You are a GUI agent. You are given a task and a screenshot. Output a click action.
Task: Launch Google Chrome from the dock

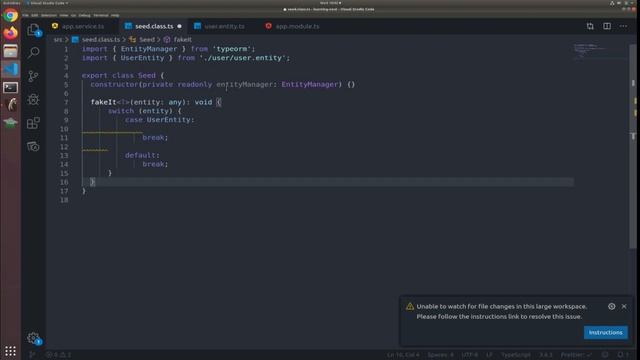[11, 16]
